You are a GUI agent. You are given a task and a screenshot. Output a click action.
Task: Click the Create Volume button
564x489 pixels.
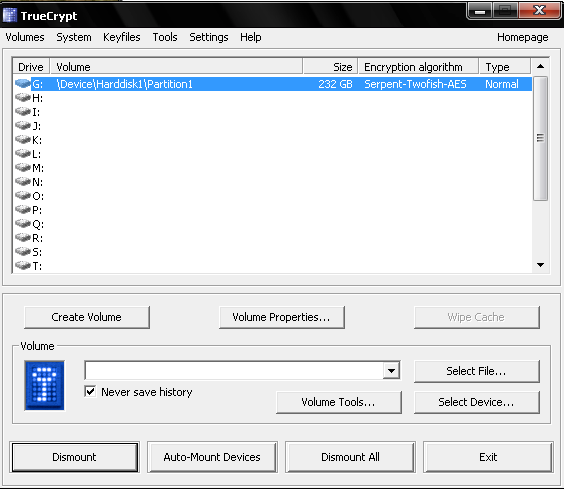tap(87, 317)
